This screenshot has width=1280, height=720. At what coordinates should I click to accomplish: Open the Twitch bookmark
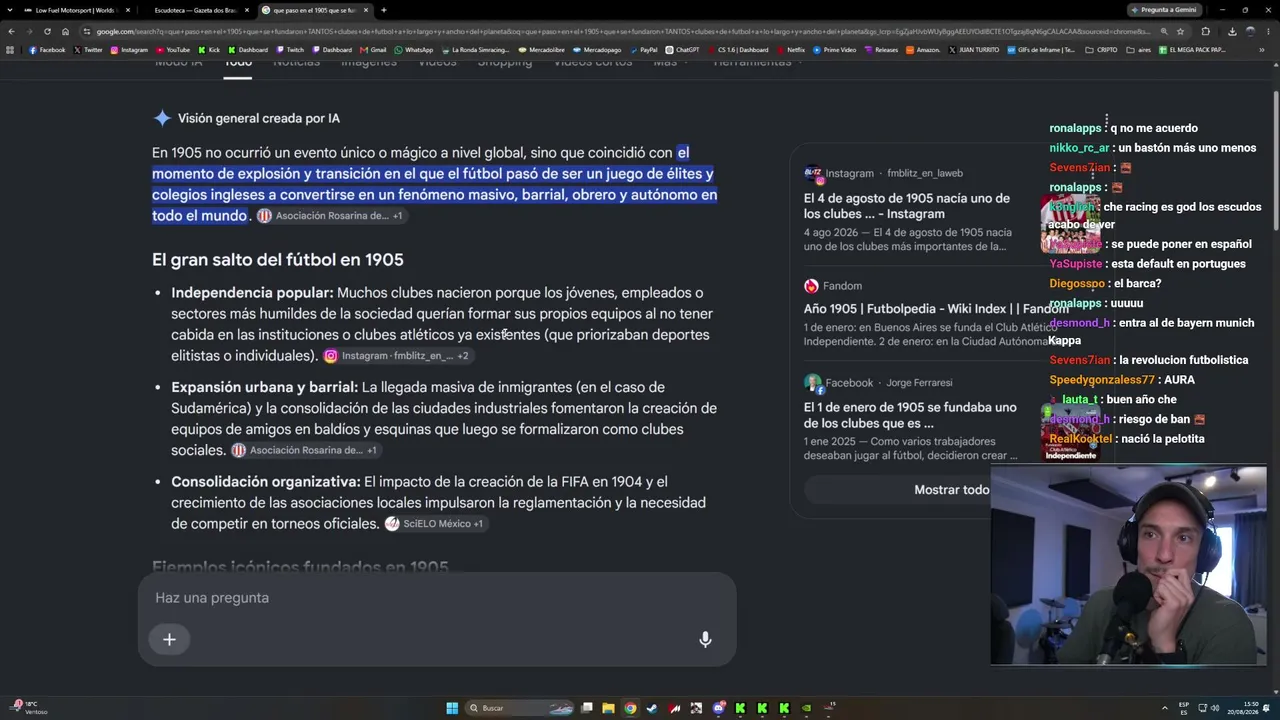(290, 50)
